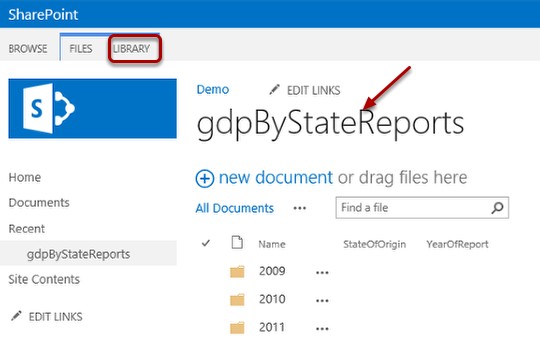Viewport: 540px width, 364px height.
Task: Click the gdpByStateReports page title
Action: (x=330, y=124)
